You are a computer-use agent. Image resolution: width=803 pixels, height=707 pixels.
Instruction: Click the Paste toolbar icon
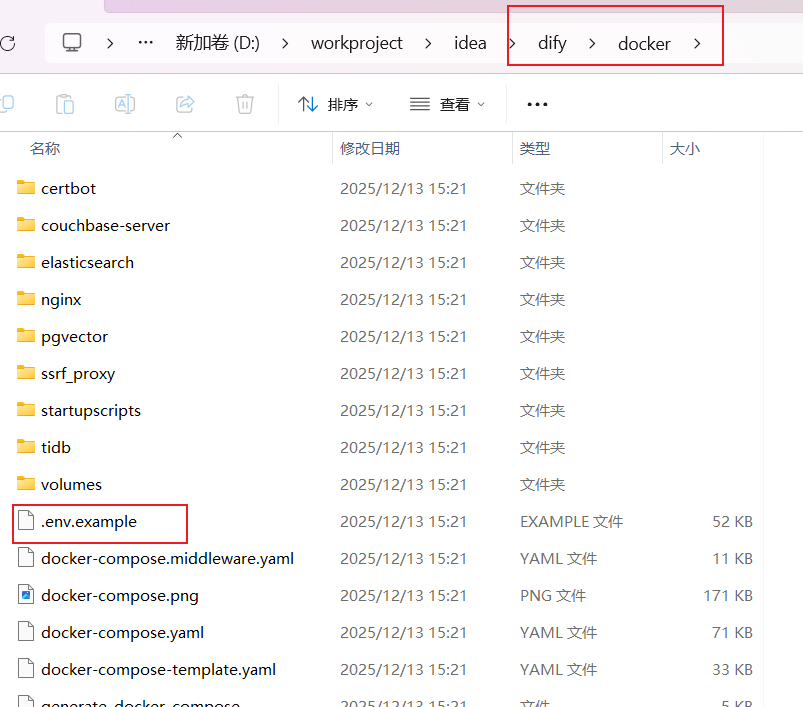click(x=65, y=104)
